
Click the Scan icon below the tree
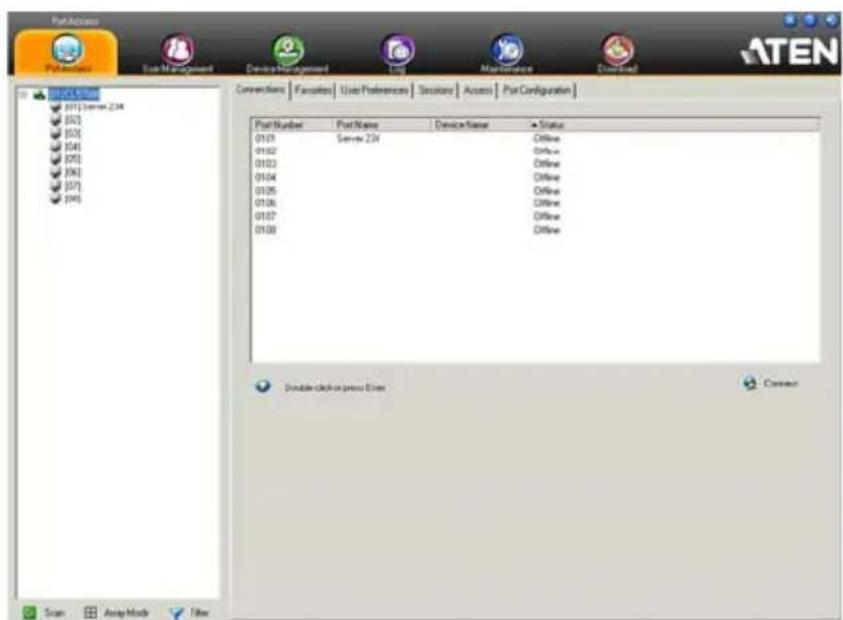pos(30,612)
